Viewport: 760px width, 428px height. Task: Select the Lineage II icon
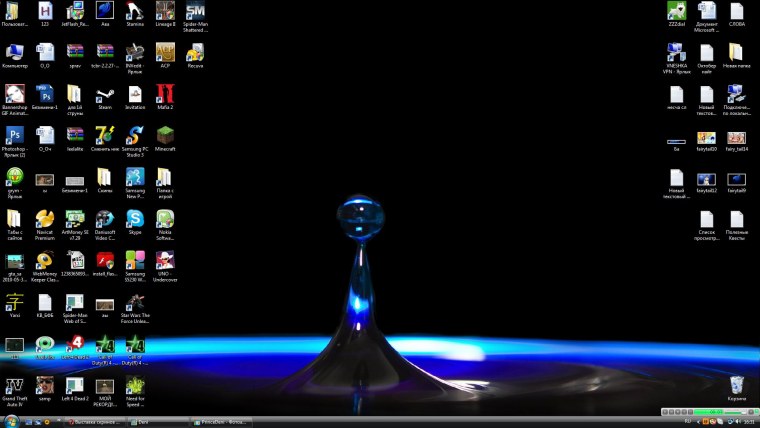click(165, 11)
